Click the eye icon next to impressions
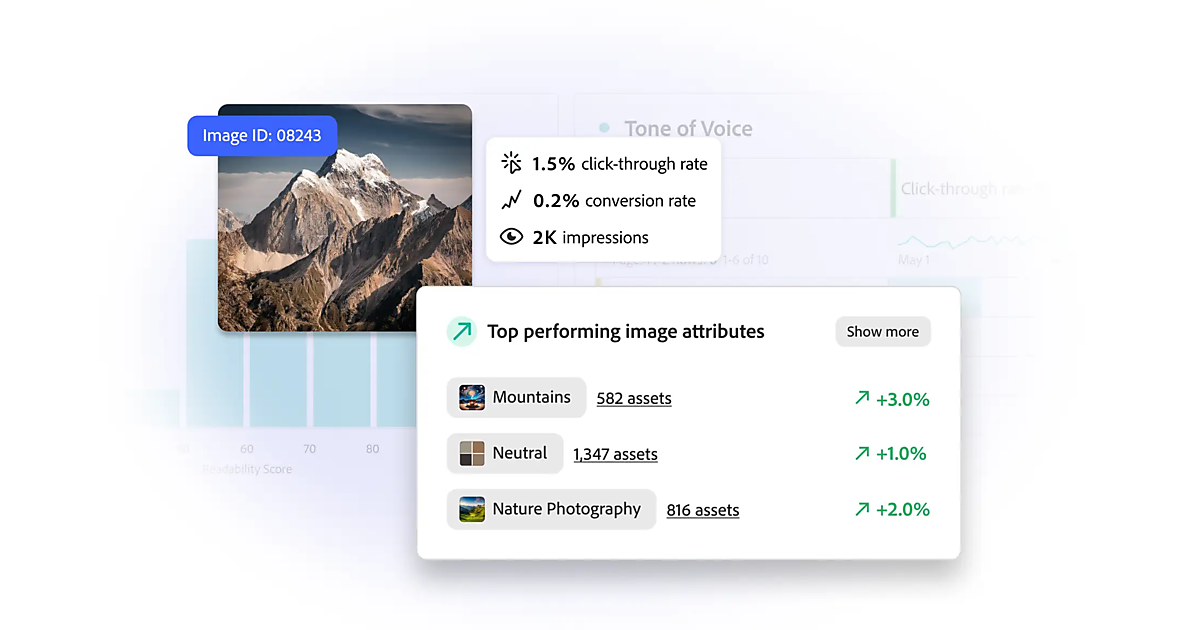Image resolution: width=1200 pixels, height=630 pixels. [511, 237]
